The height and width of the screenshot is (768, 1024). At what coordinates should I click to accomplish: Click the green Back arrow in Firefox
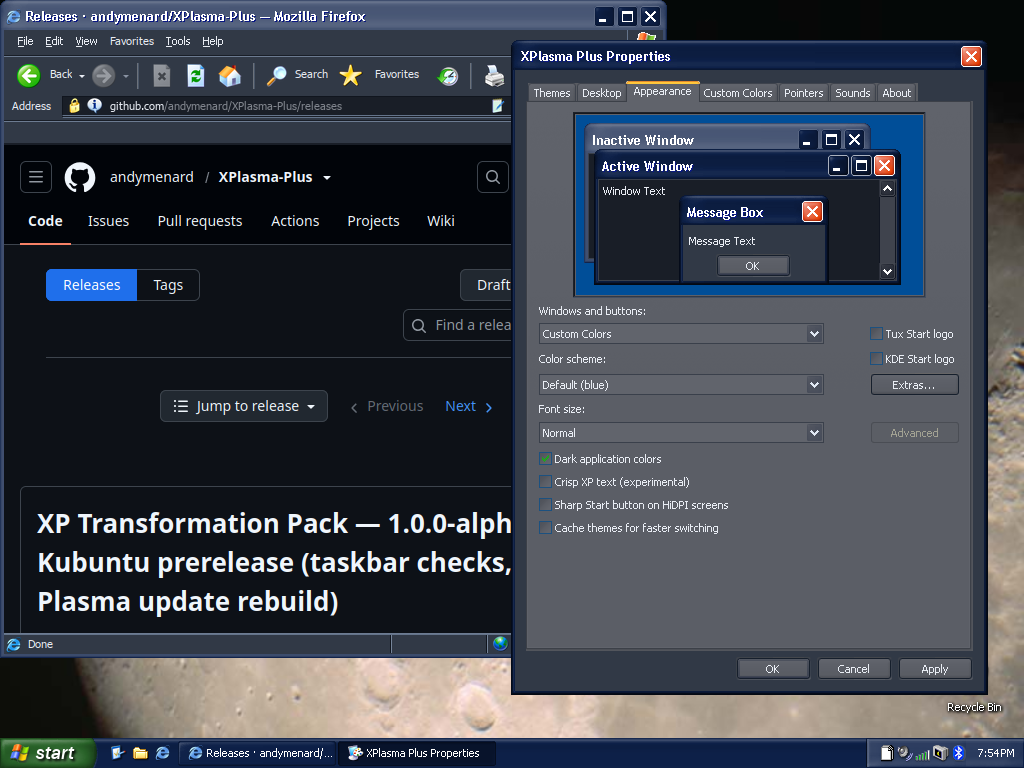28,75
